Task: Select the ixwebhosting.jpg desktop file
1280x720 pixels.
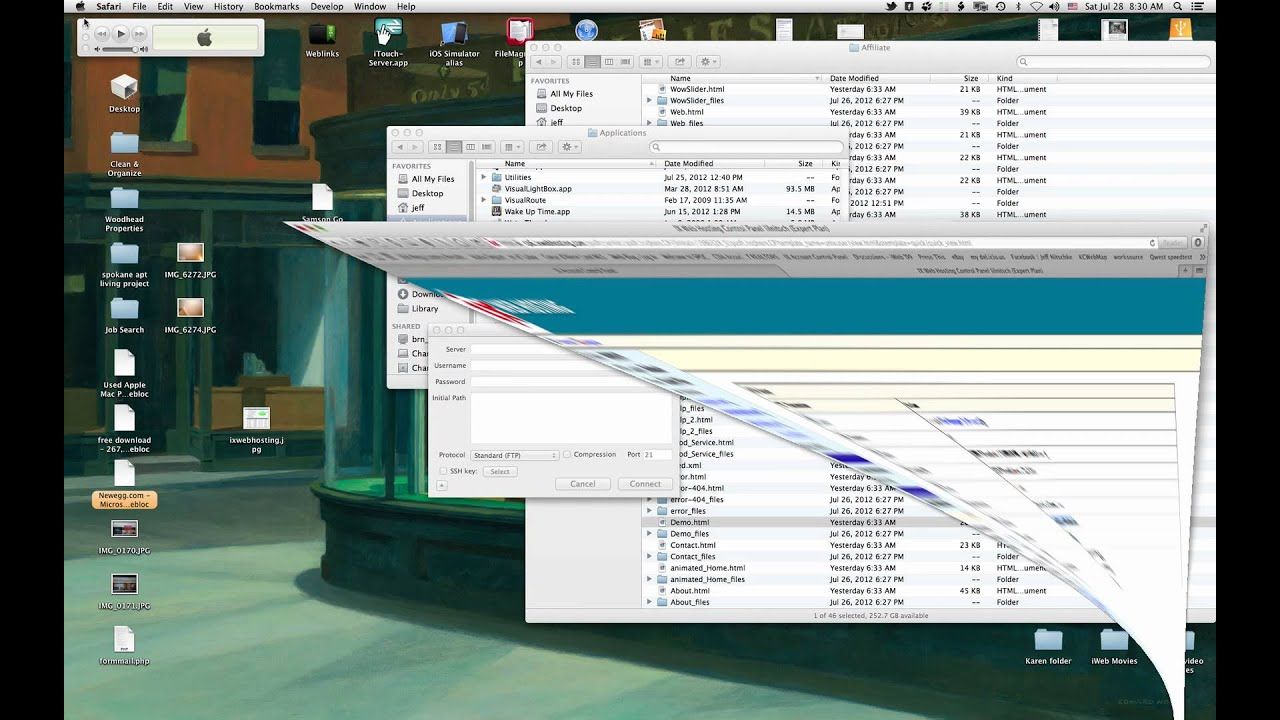Action: (x=257, y=429)
